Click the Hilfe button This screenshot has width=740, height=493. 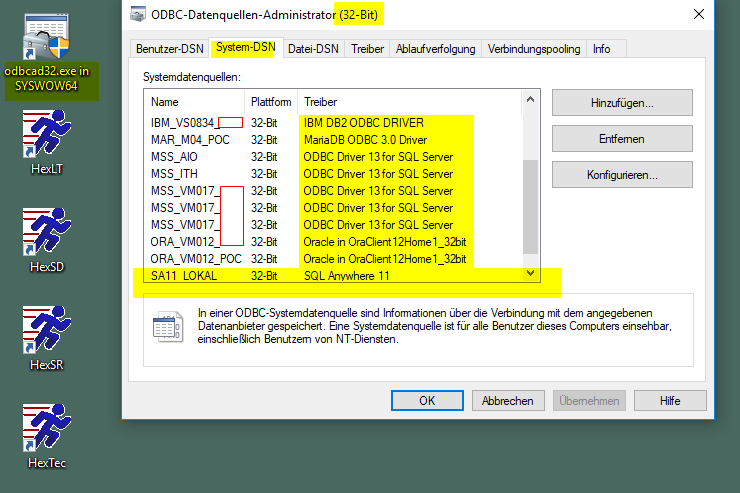(670, 401)
